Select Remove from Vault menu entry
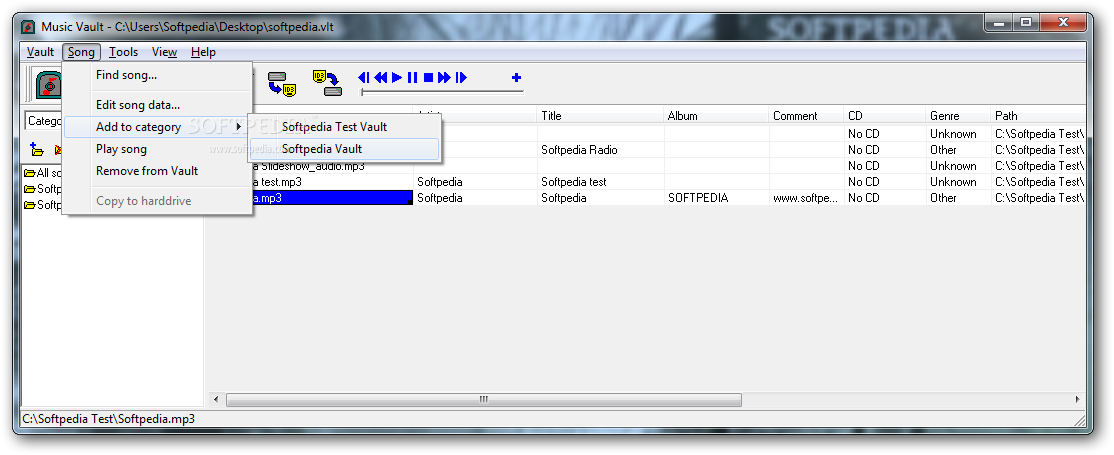1114x455 pixels. coord(158,171)
